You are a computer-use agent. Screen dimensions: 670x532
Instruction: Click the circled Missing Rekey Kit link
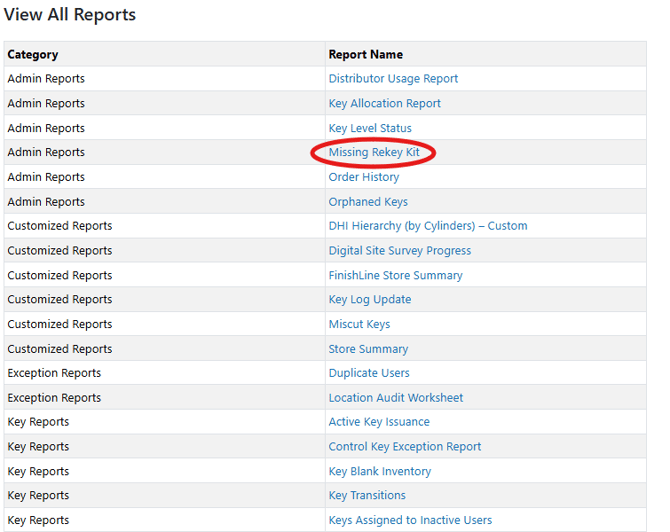tap(374, 153)
